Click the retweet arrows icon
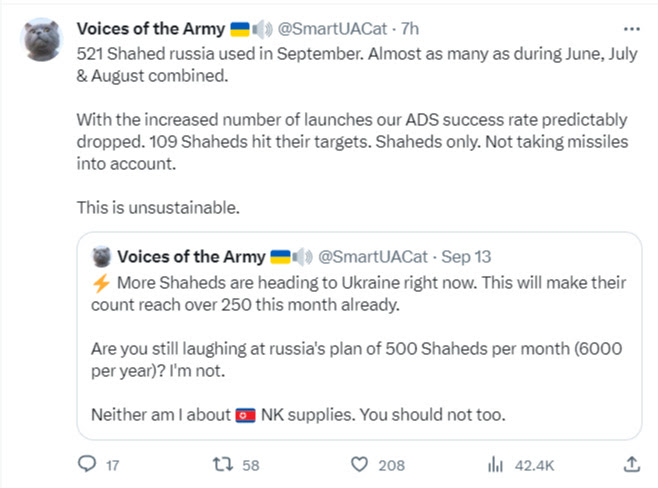Viewport: 658px width, 488px height. click(225, 464)
